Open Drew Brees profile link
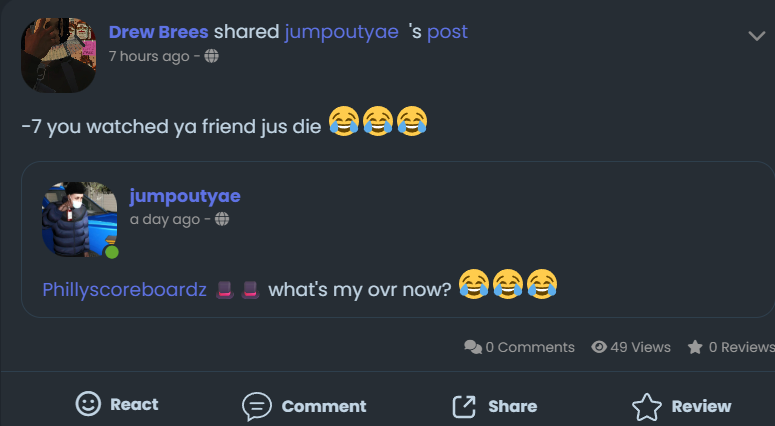 (158, 32)
